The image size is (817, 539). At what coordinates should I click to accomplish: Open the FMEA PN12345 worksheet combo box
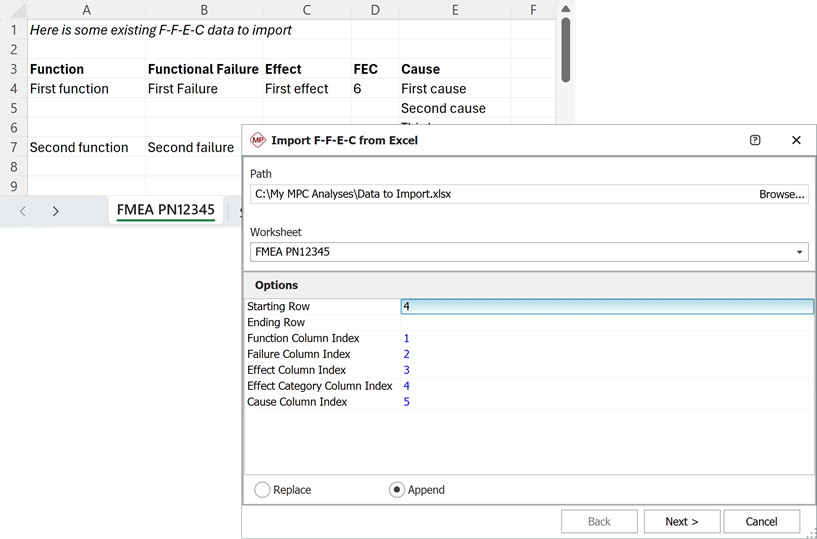[x=520, y=252]
